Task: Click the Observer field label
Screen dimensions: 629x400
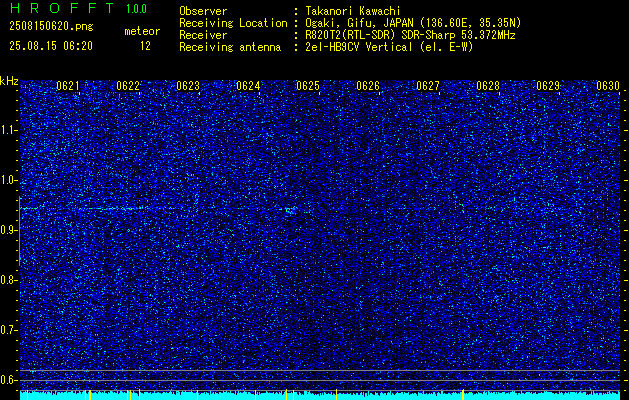Action: pos(203,11)
